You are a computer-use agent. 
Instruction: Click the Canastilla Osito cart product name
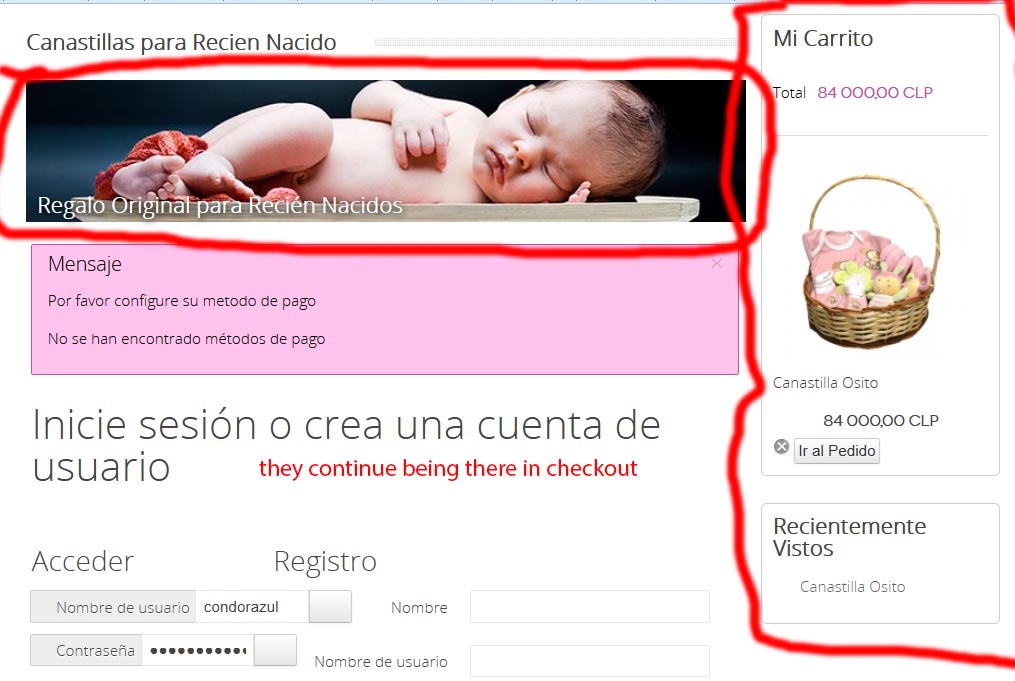click(825, 383)
